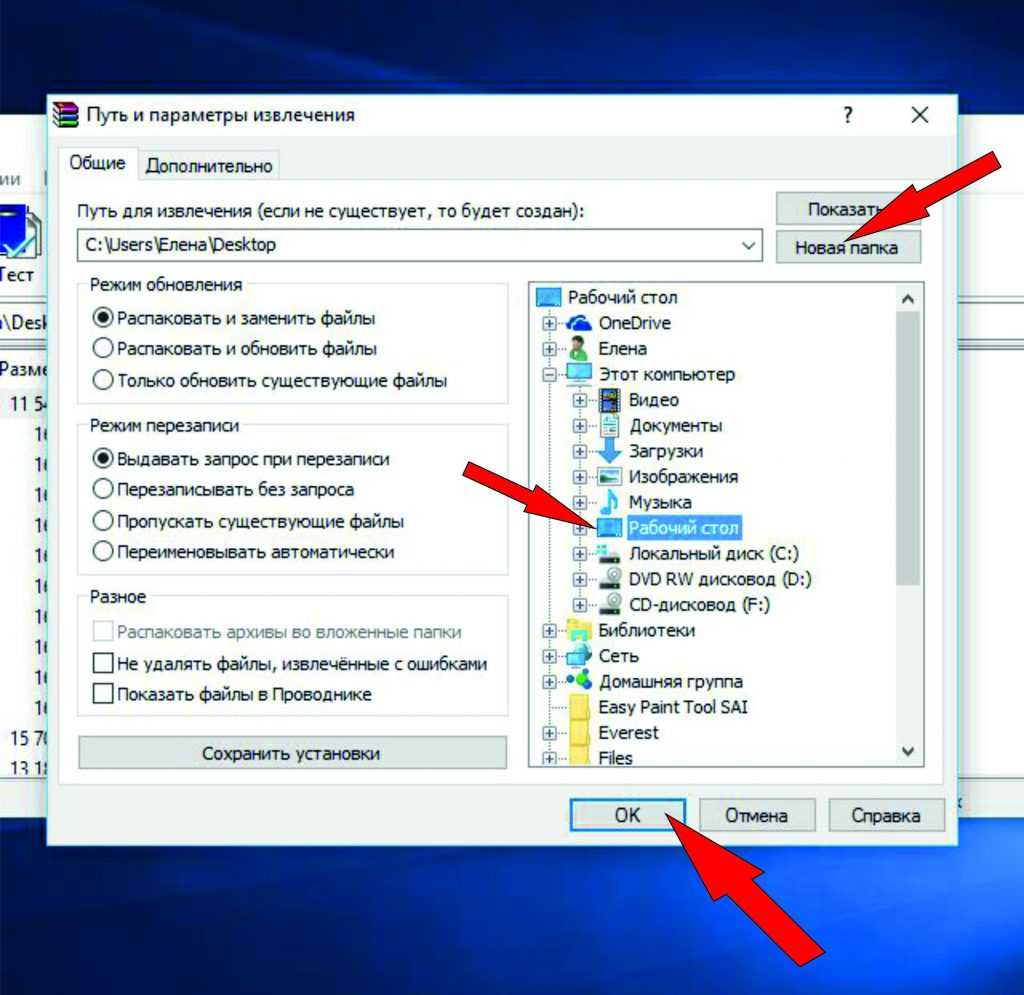1024x995 pixels.
Task: Select Музыка label in the tree
Action: [x=660, y=502]
